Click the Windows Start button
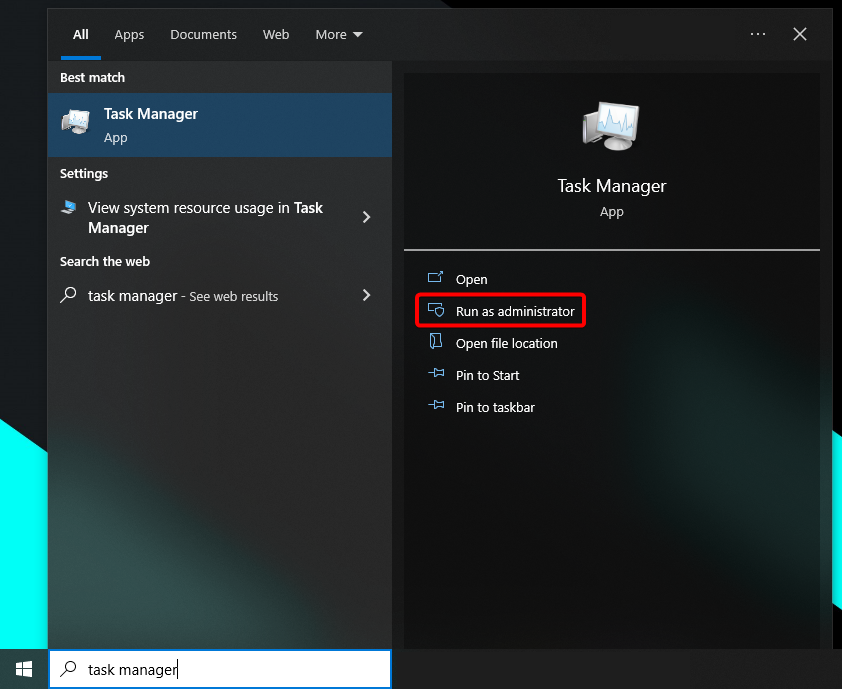This screenshot has width=842, height=689. click(24, 669)
